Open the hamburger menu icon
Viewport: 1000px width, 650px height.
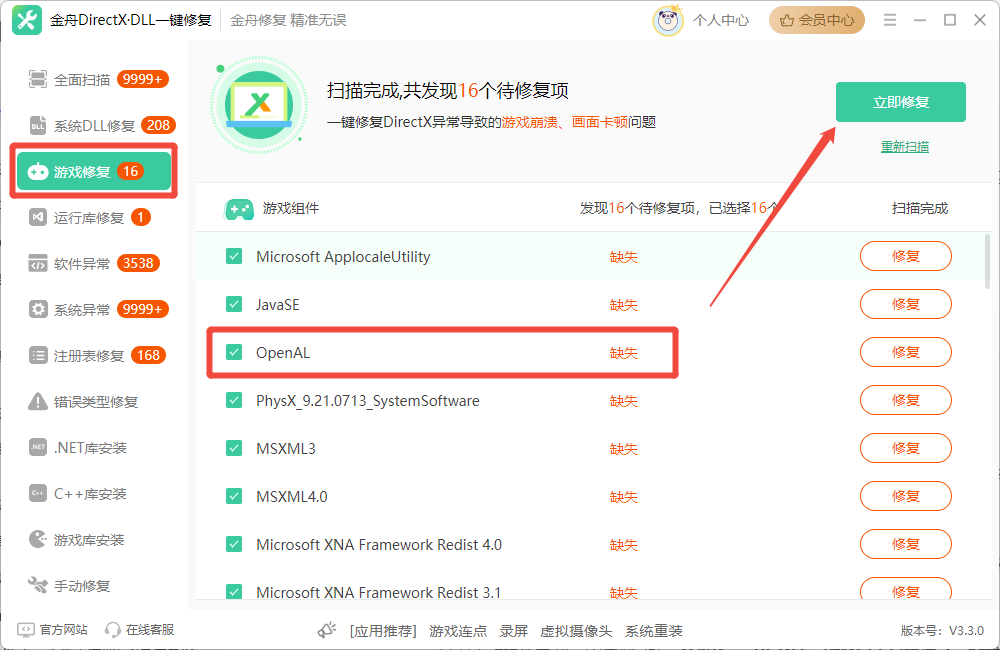click(890, 20)
